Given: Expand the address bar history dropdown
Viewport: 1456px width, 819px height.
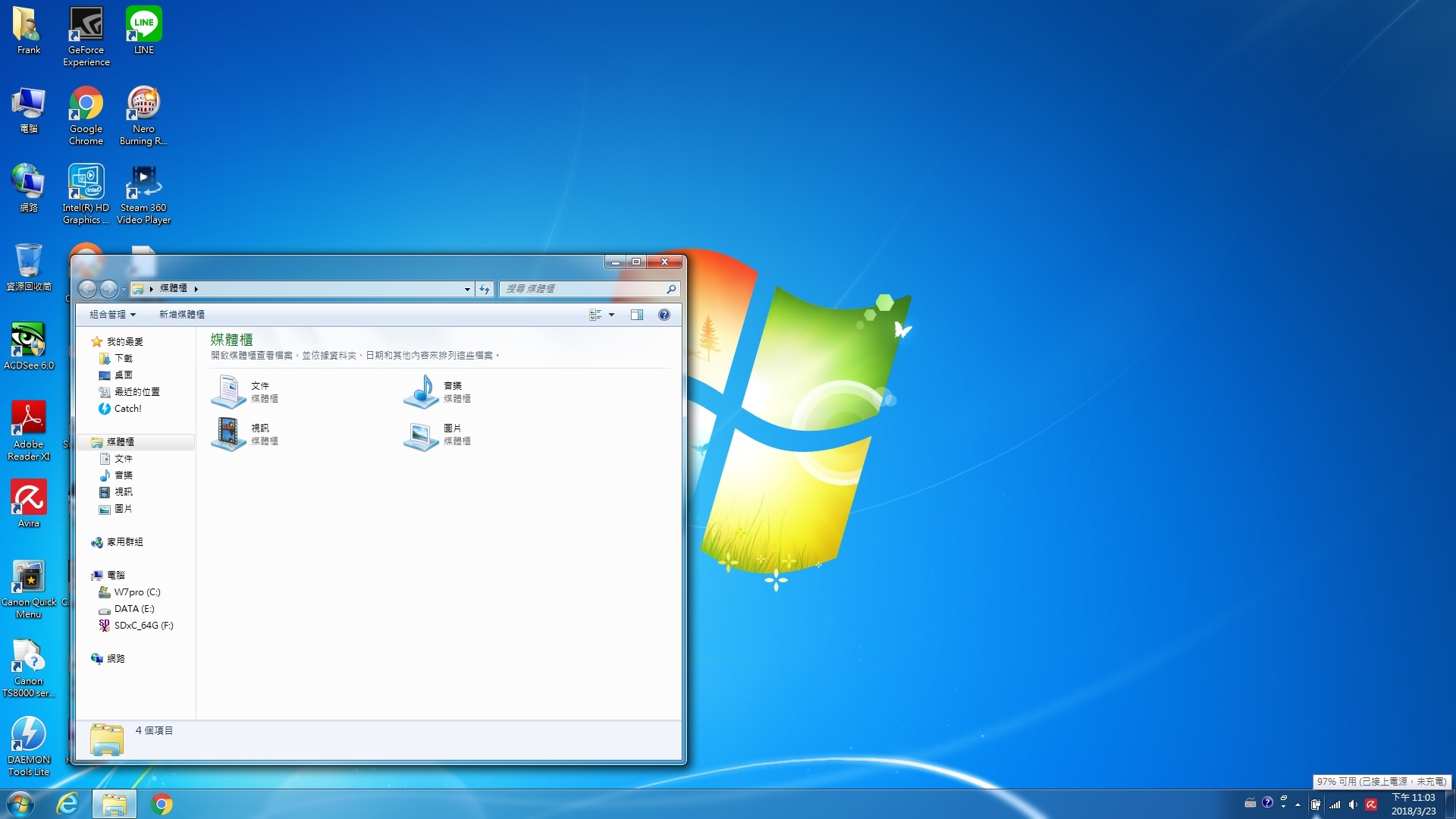Looking at the screenshot, I should 467,289.
